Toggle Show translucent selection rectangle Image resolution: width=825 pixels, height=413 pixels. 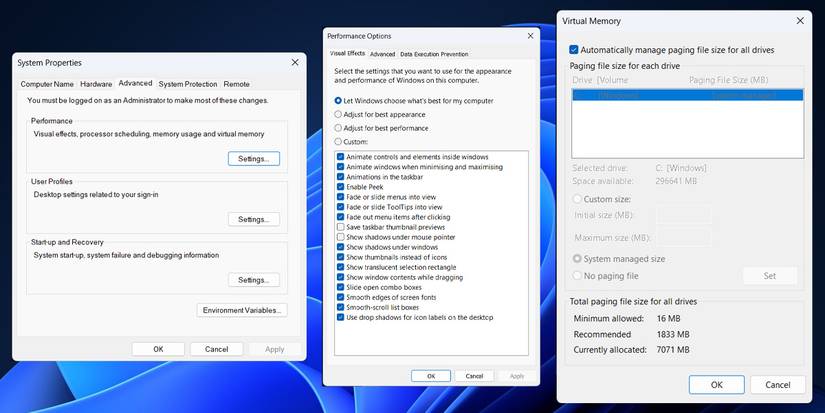click(340, 267)
